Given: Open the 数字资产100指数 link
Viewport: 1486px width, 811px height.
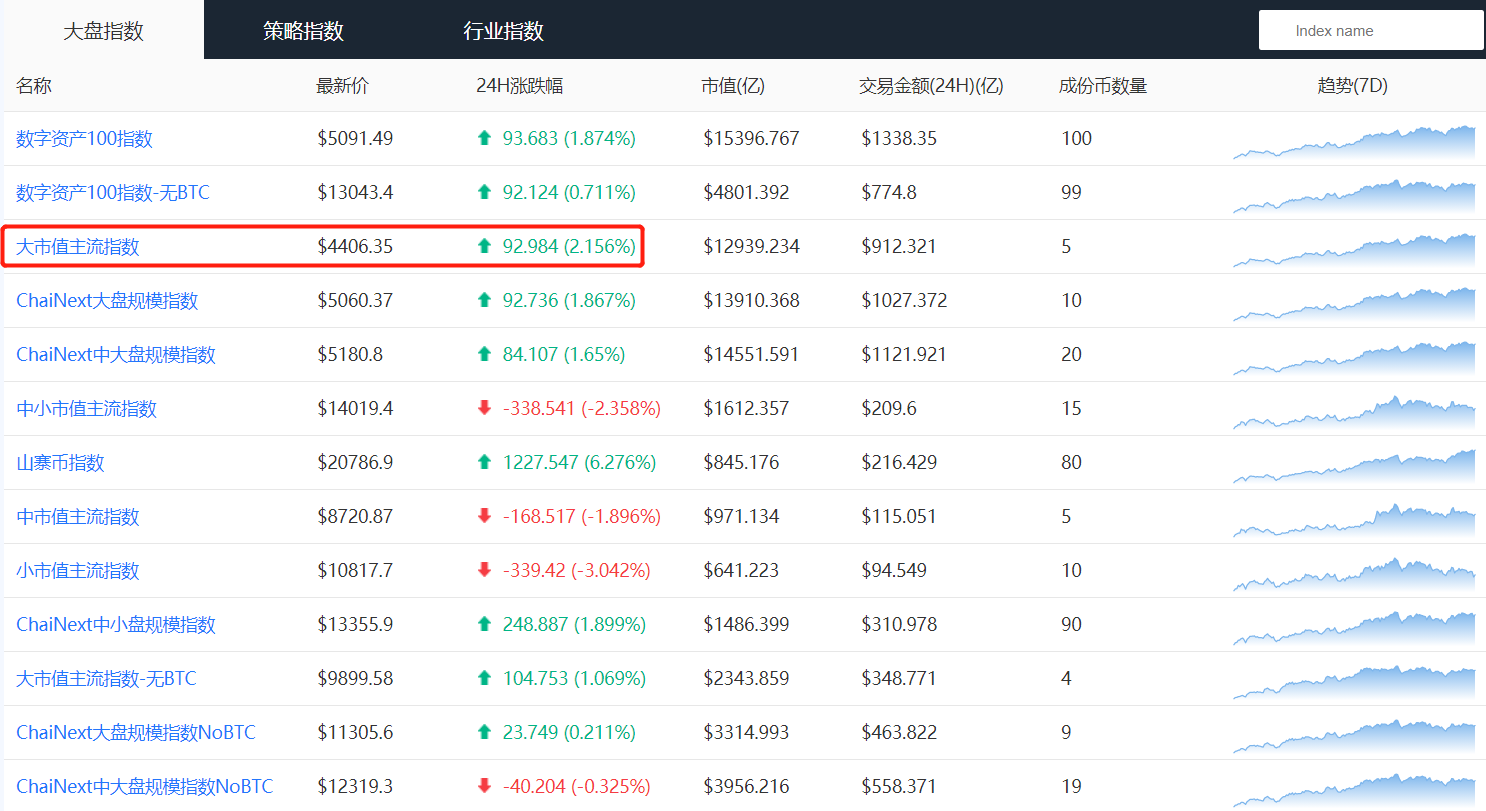Looking at the screenshot, I should pos(84,139).
